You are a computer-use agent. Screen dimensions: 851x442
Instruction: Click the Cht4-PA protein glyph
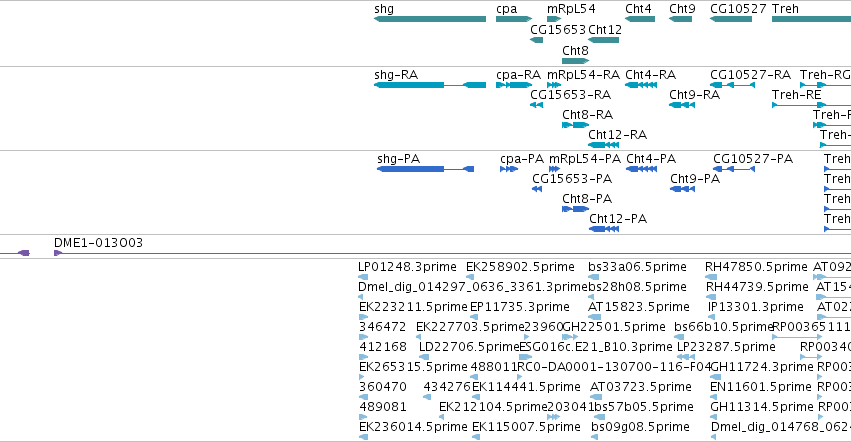tap(642, 169)
